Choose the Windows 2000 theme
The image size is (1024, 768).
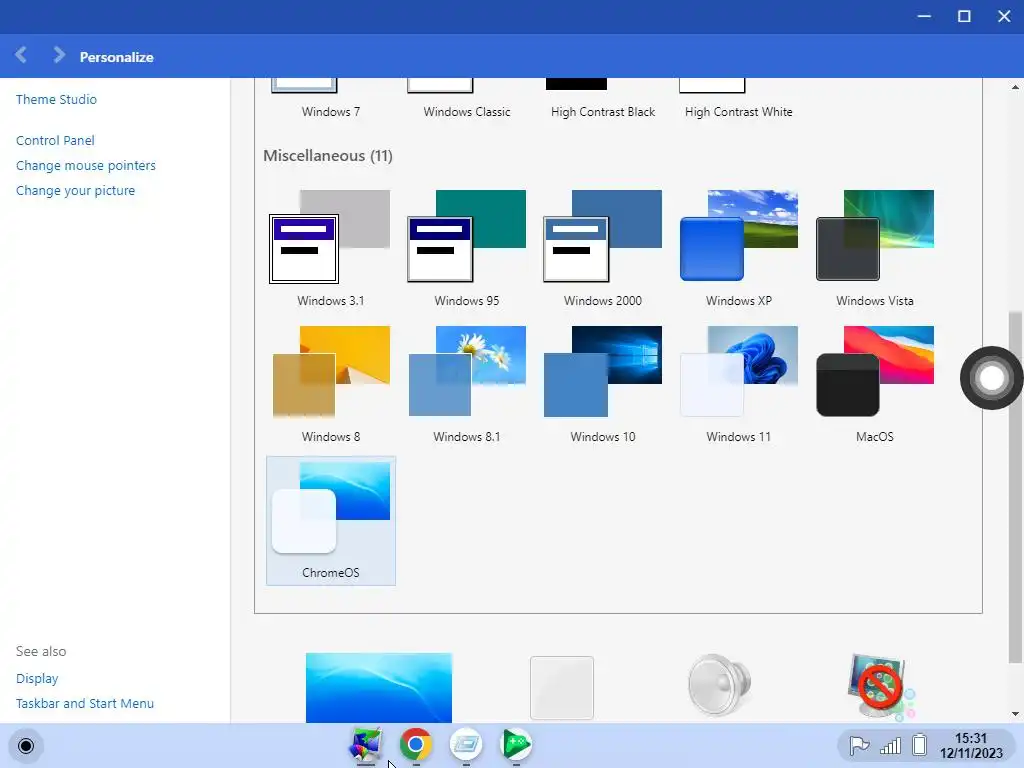[x=602, y=249]
